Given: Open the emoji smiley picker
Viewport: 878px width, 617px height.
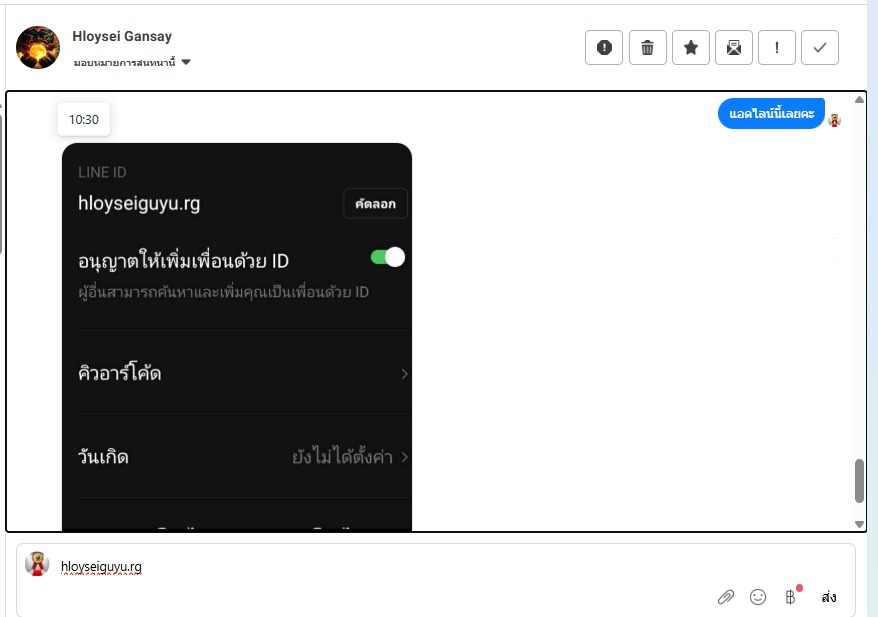Looking at the screenshot, I should click(758, 597).
